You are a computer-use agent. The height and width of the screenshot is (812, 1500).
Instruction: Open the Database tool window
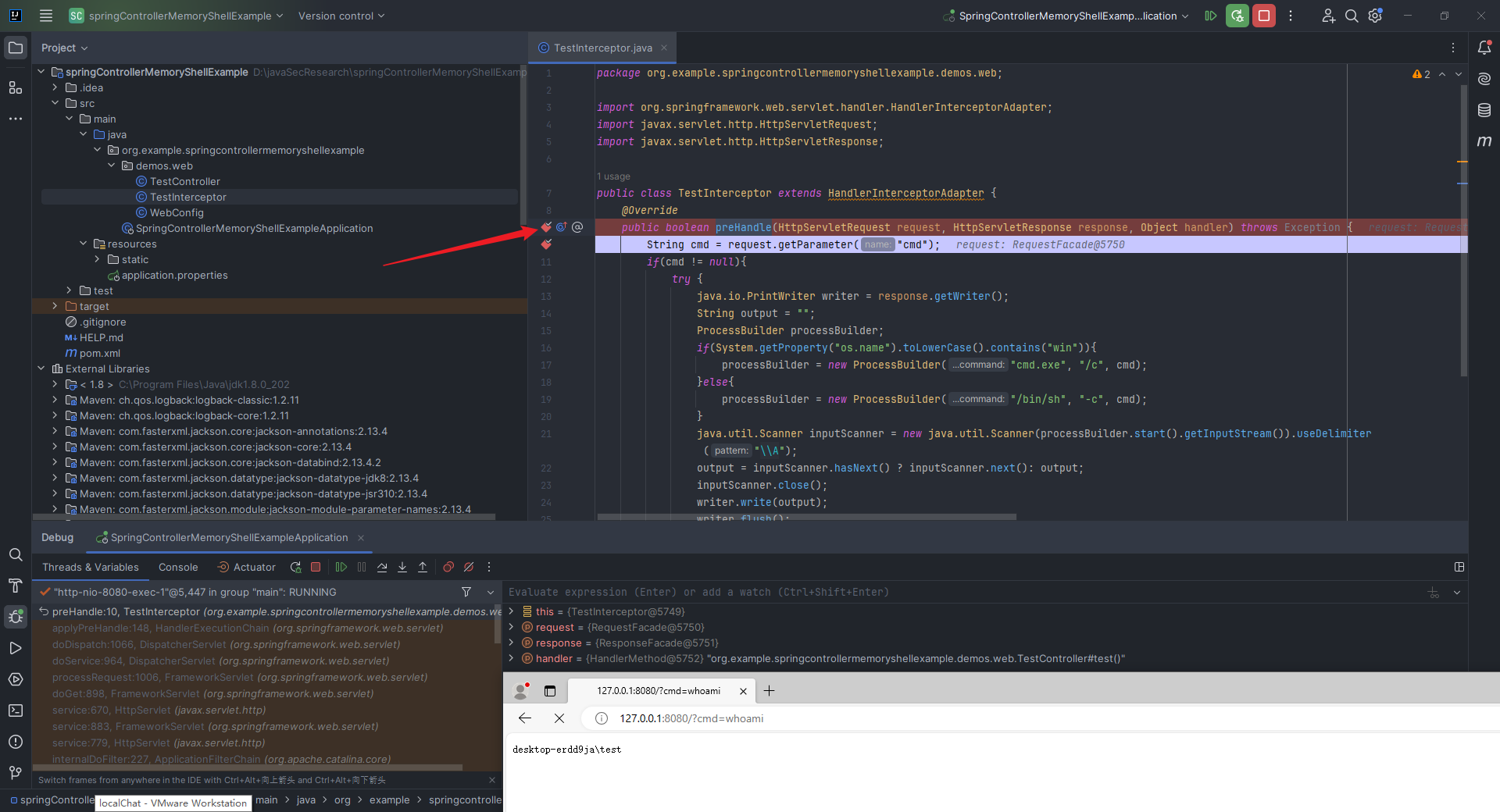click(x=1484, y=110)
